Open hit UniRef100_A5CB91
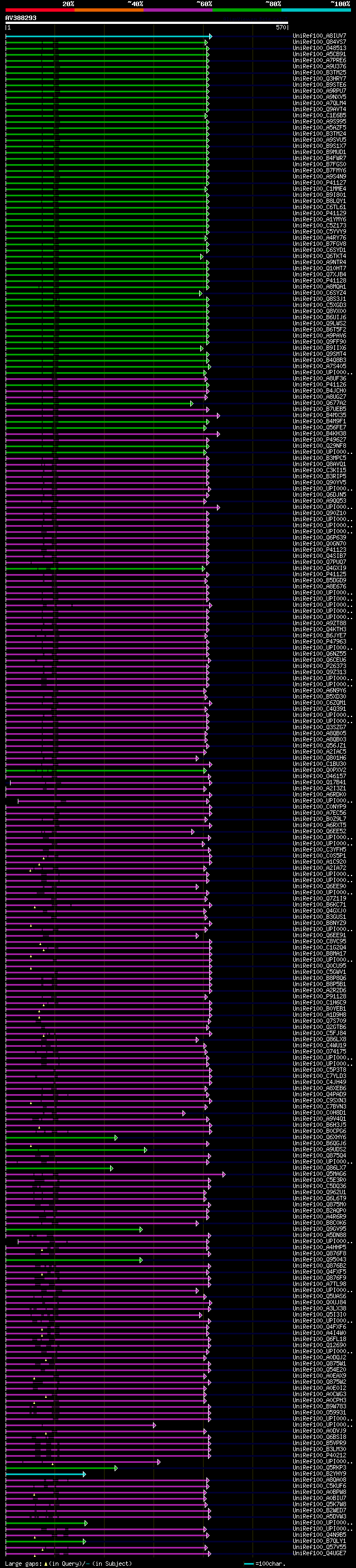Viewport: 356px width, 1568px height. [319, 54]
